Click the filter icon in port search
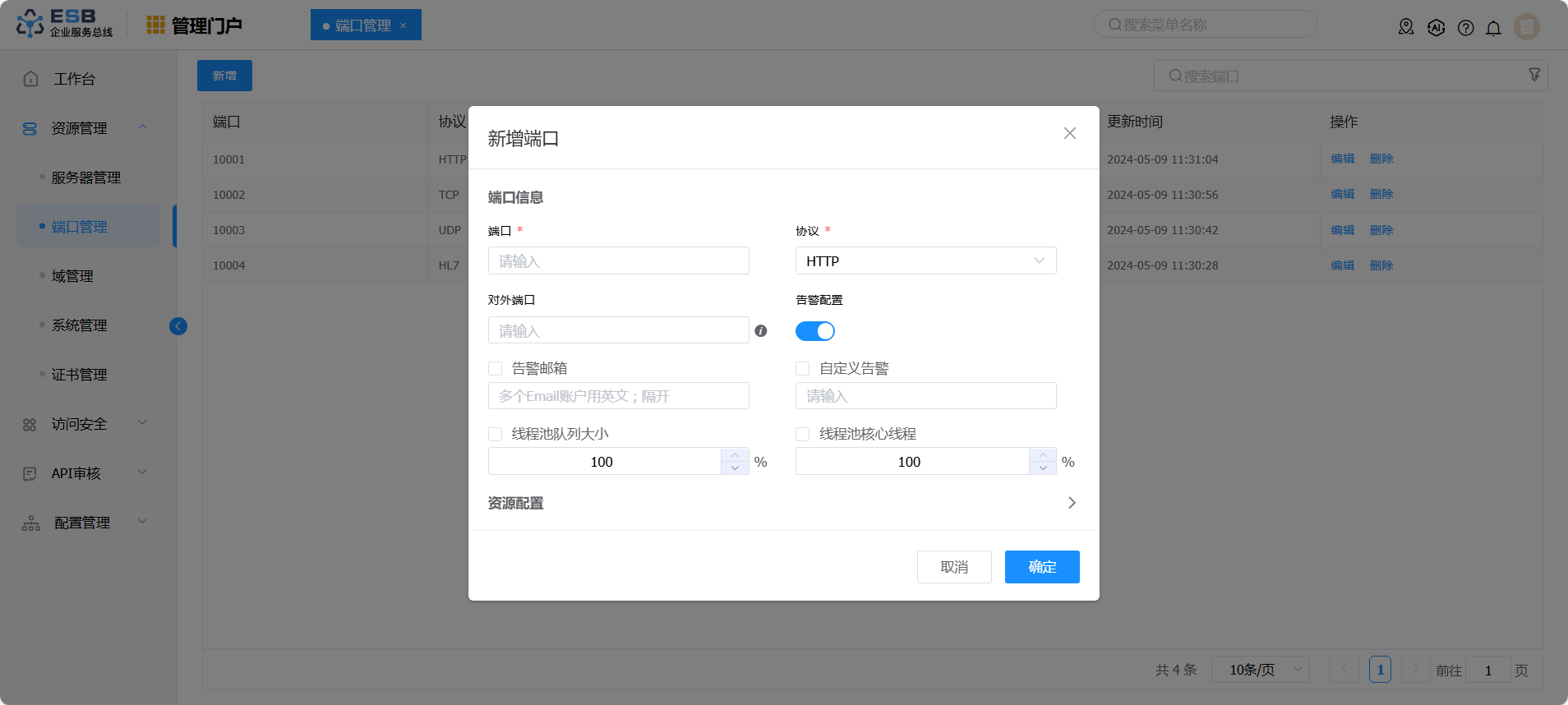The height and width of the screenshot is (705, 1568). [x=1533, y=75]
